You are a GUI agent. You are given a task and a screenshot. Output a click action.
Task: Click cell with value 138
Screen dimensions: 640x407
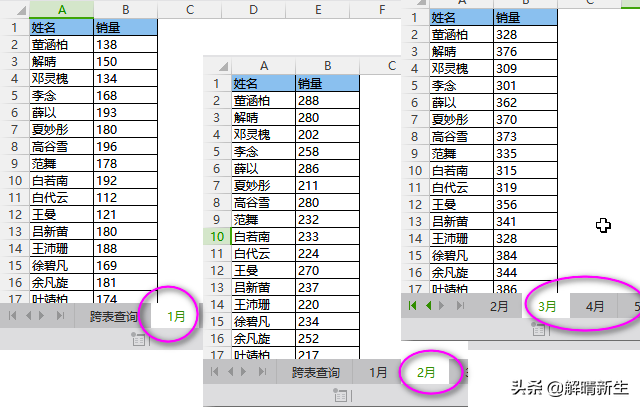[126, 44]
